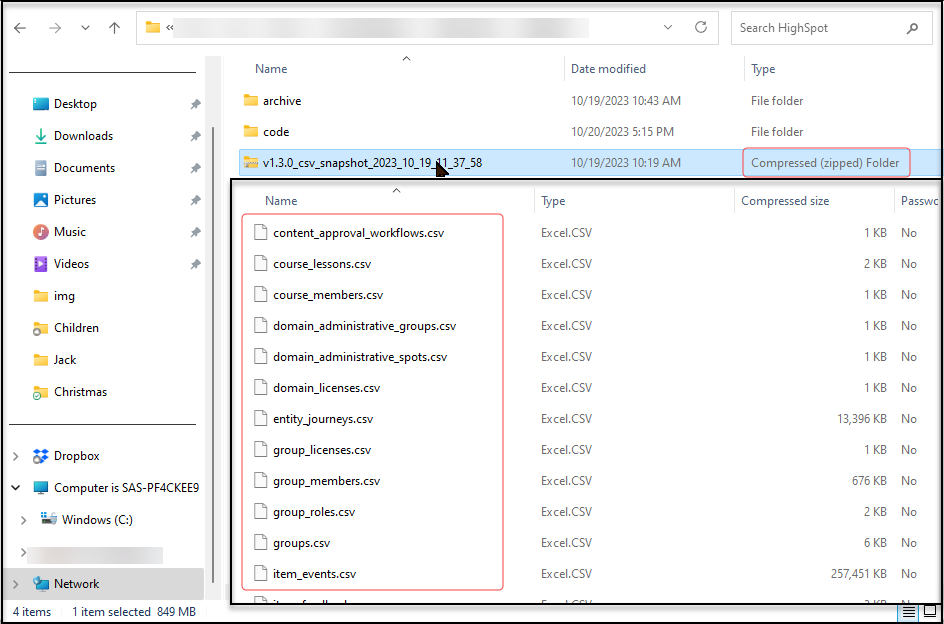Select entity_journeys.csv file
This screenshot has width=944, height=624.
323,419
